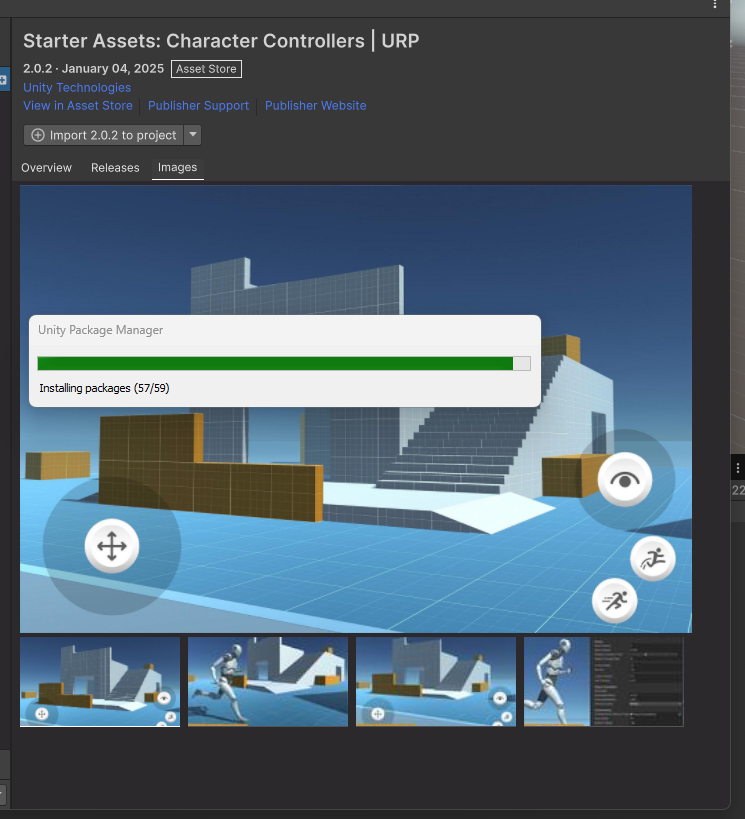Click the Installing packages (57/59) text
The width and height of the screenshot is (745, 819).
click(104, 388)
